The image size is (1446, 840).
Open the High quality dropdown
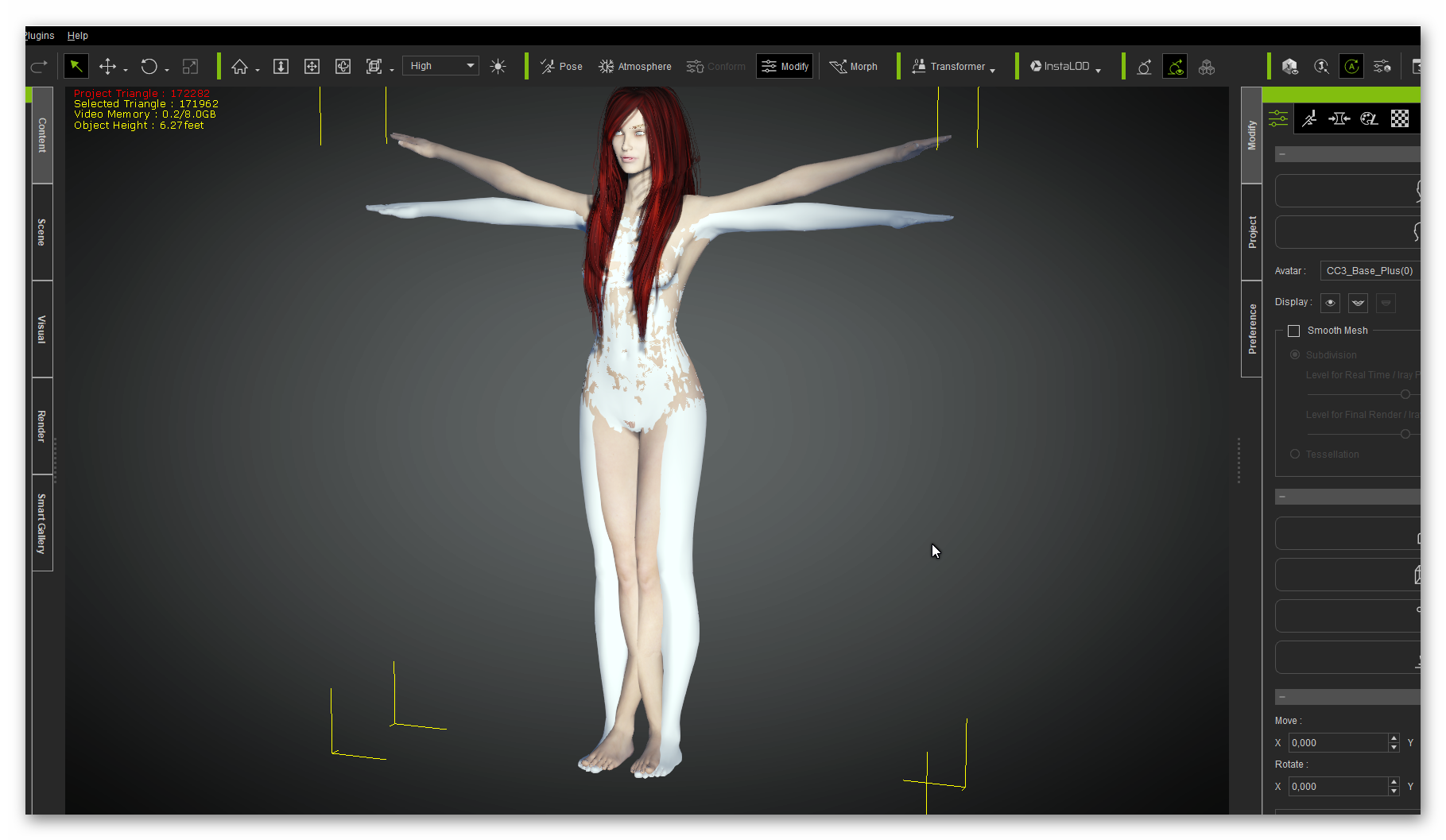click(441, 66)
